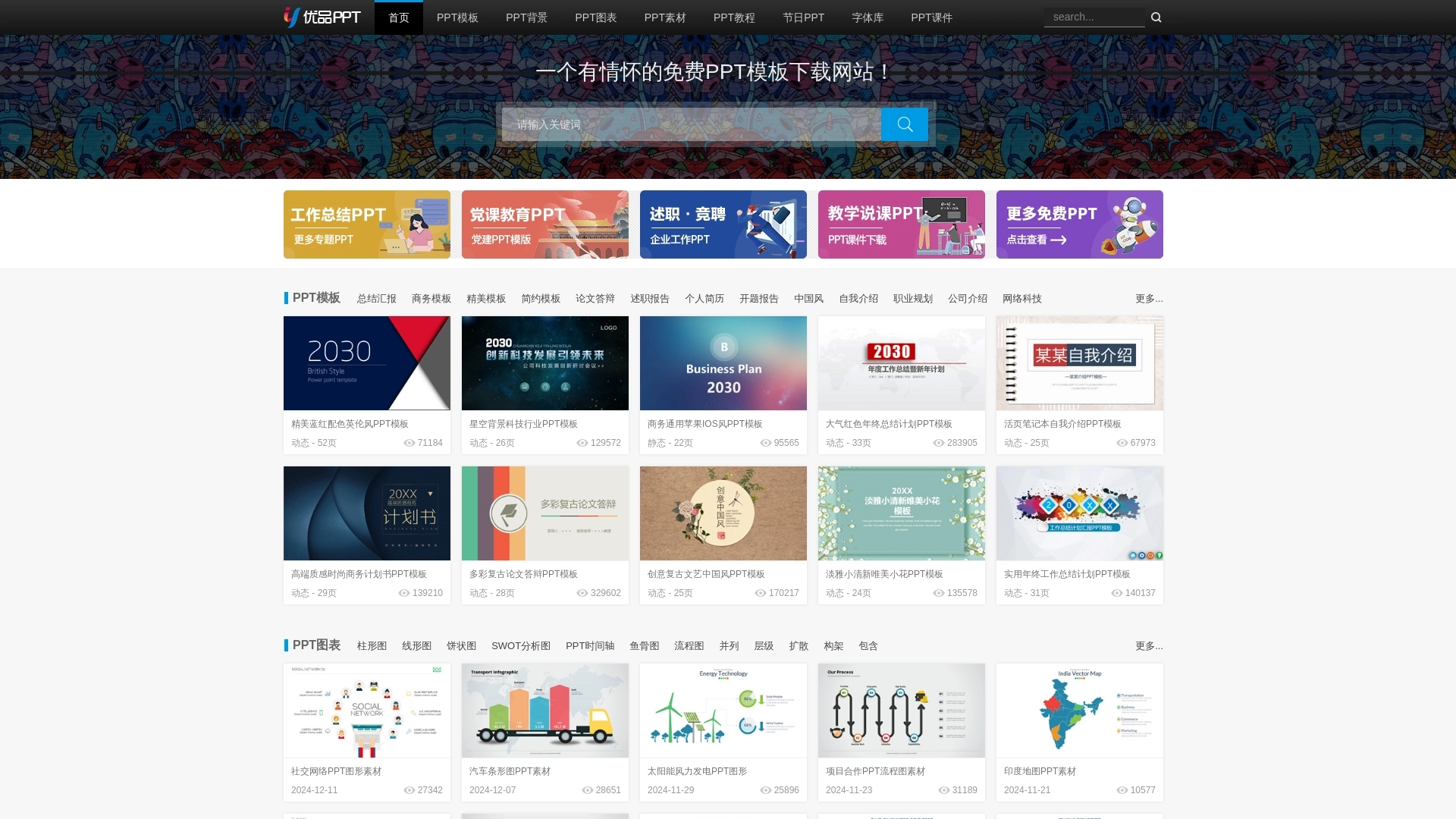This screenshot has width=1456, height=819.
Task: Click the eye icon next to 27342
Action: [x=409, y=790]
